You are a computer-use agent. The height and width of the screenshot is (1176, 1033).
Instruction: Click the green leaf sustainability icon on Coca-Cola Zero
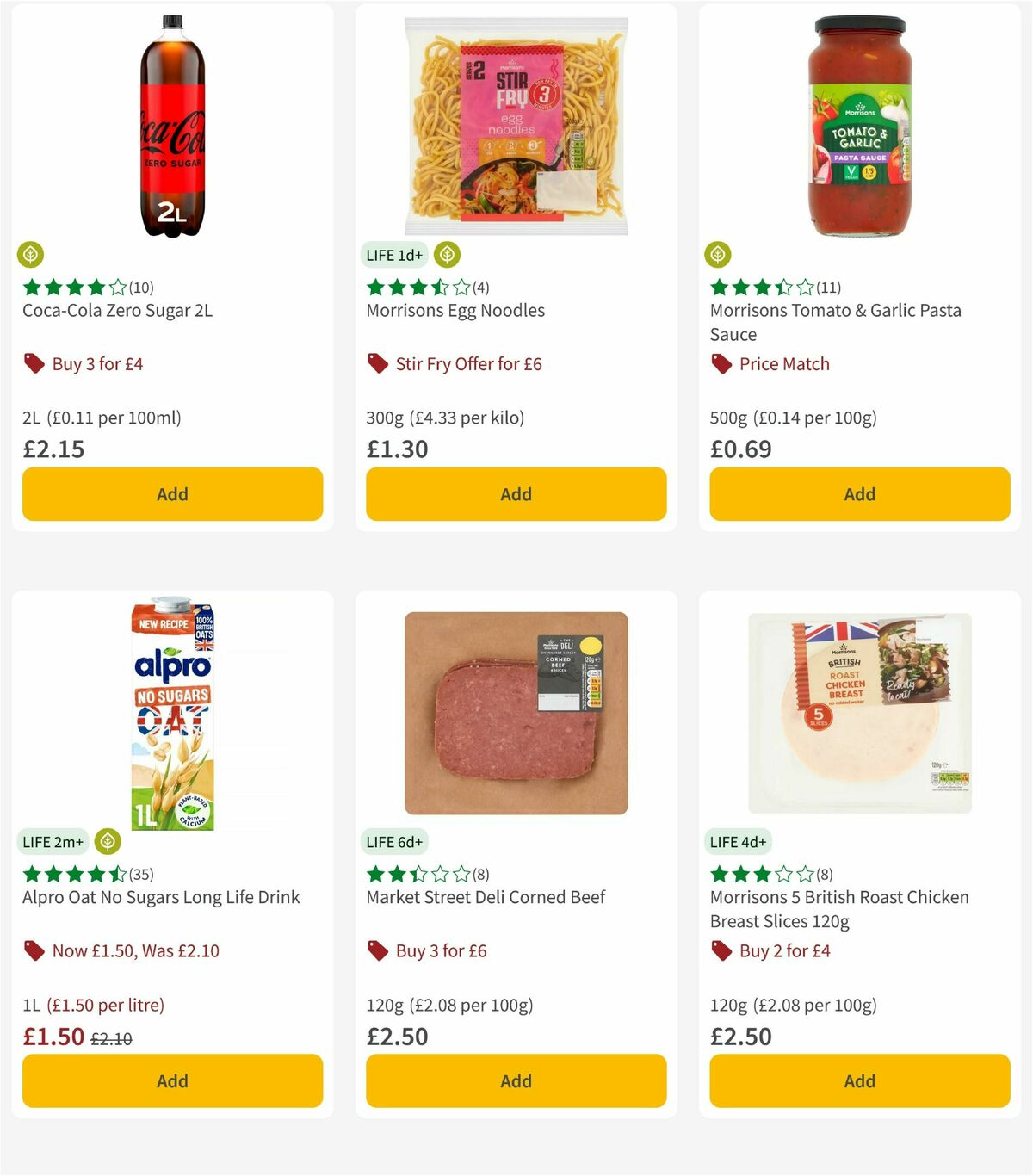[x=32, y=254]
